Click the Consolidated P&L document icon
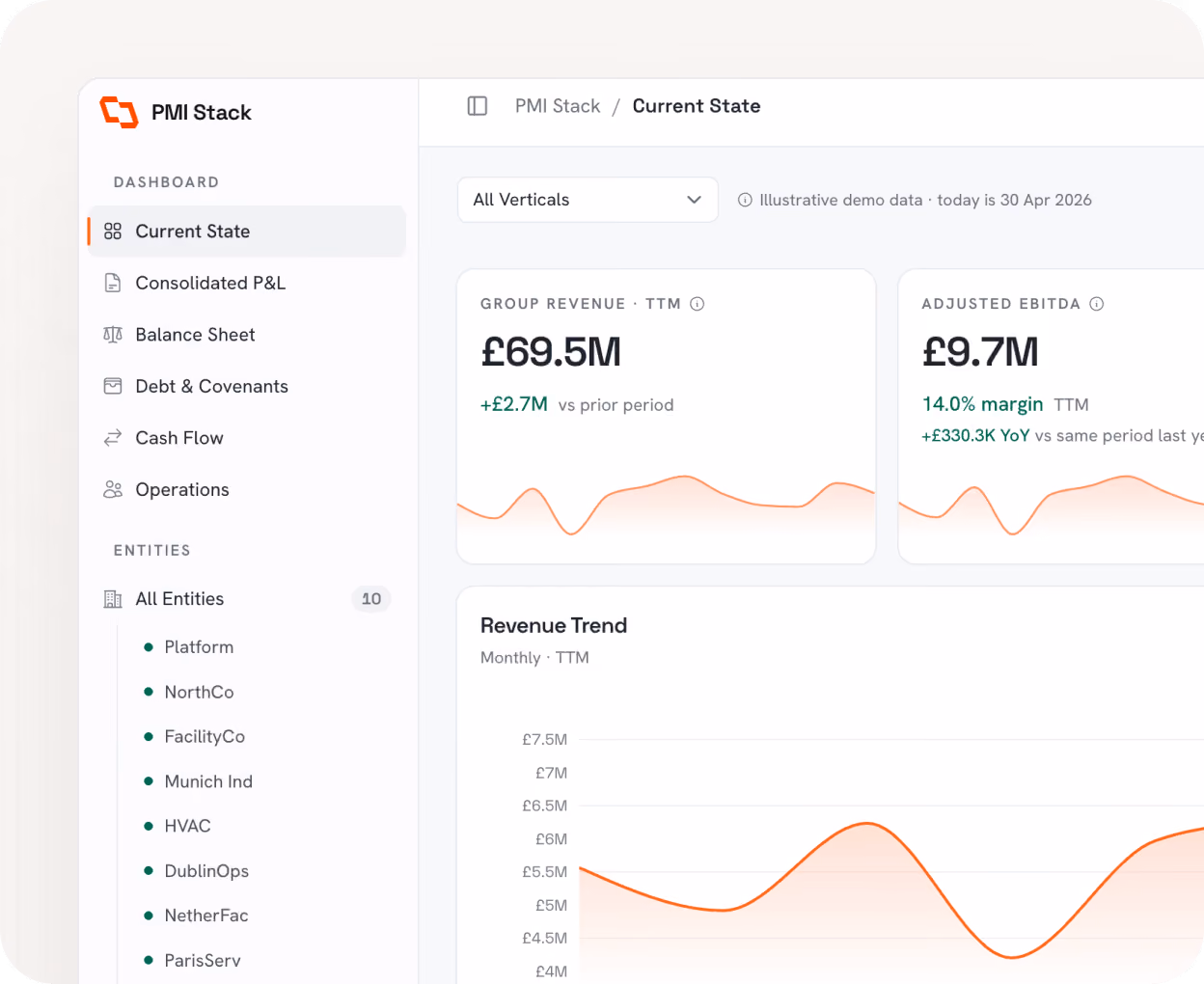The width and height of the screenshot is (1204, 984). click(113, 283)
